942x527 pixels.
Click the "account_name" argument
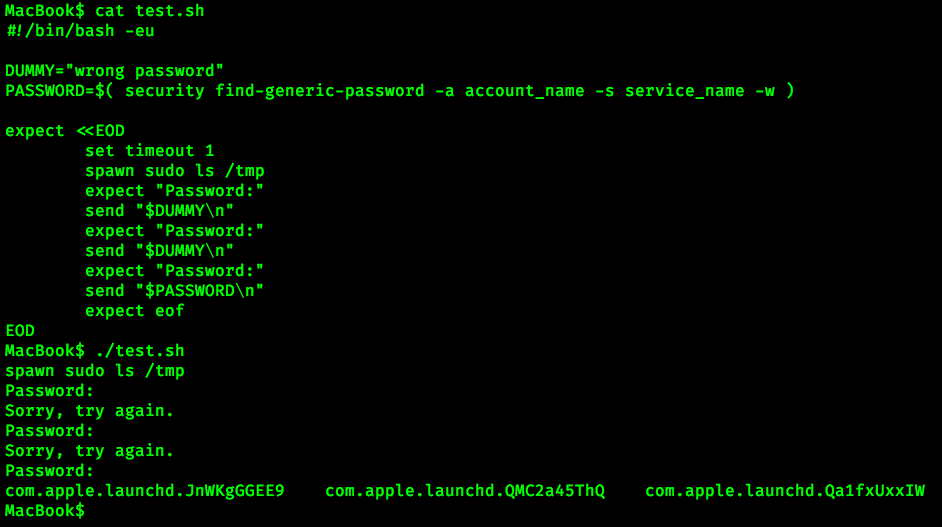click(524, 91)
